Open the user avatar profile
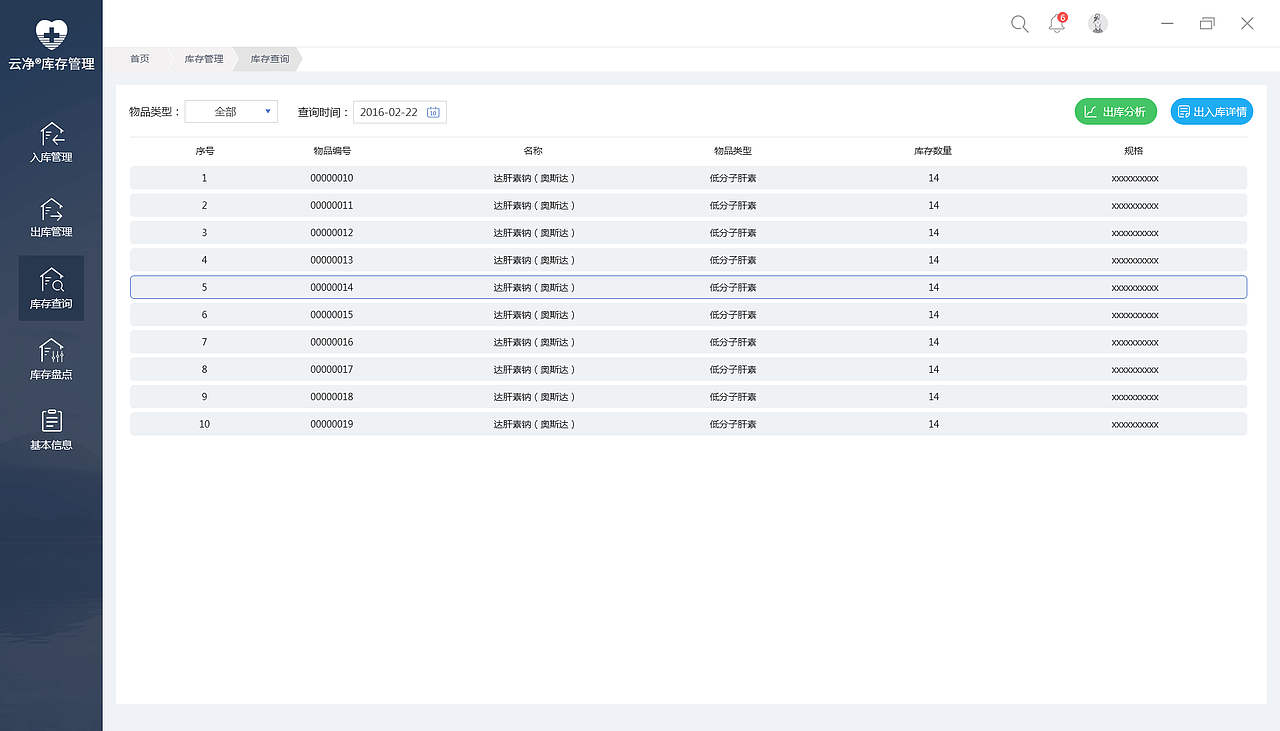Screen dimensions: 1280x731 tap(1098, 24)
